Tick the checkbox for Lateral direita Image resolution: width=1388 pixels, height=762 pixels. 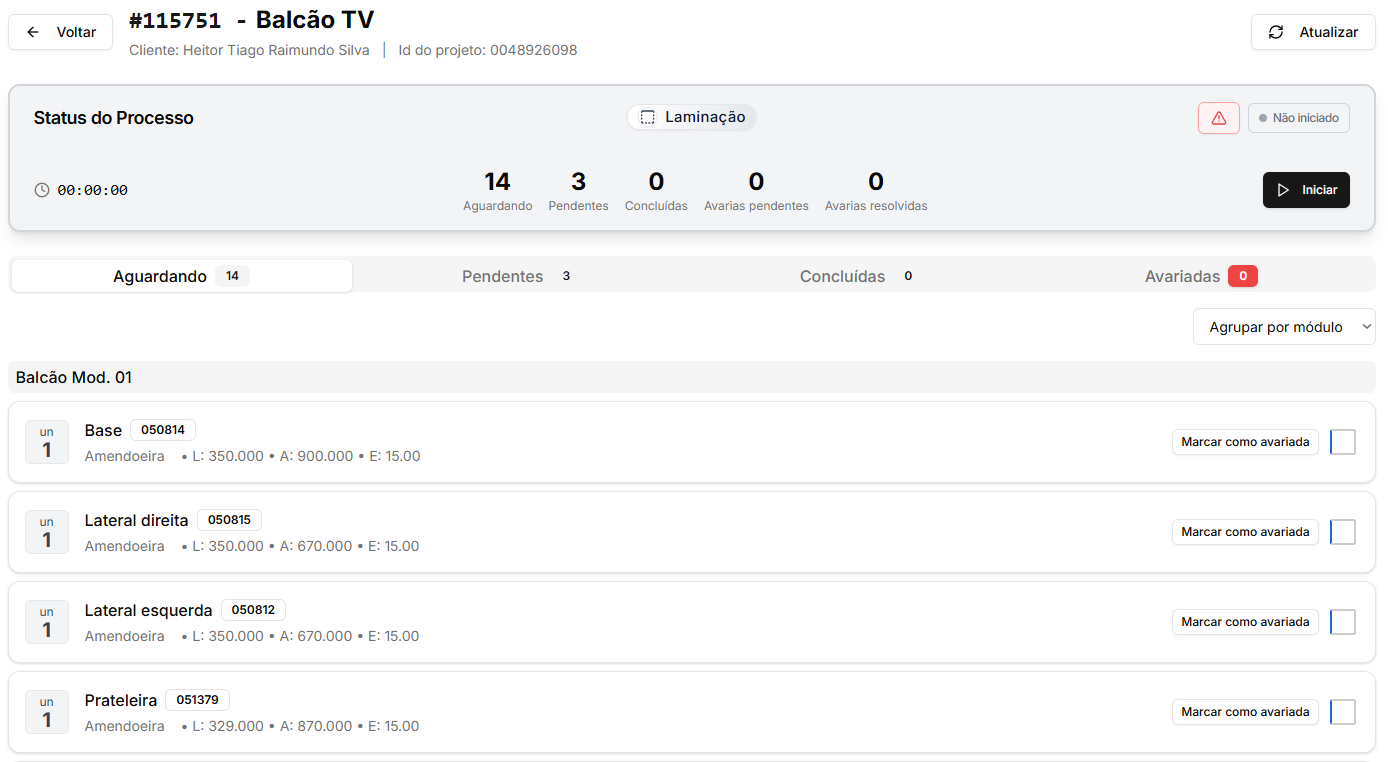tap(1343, 532)
